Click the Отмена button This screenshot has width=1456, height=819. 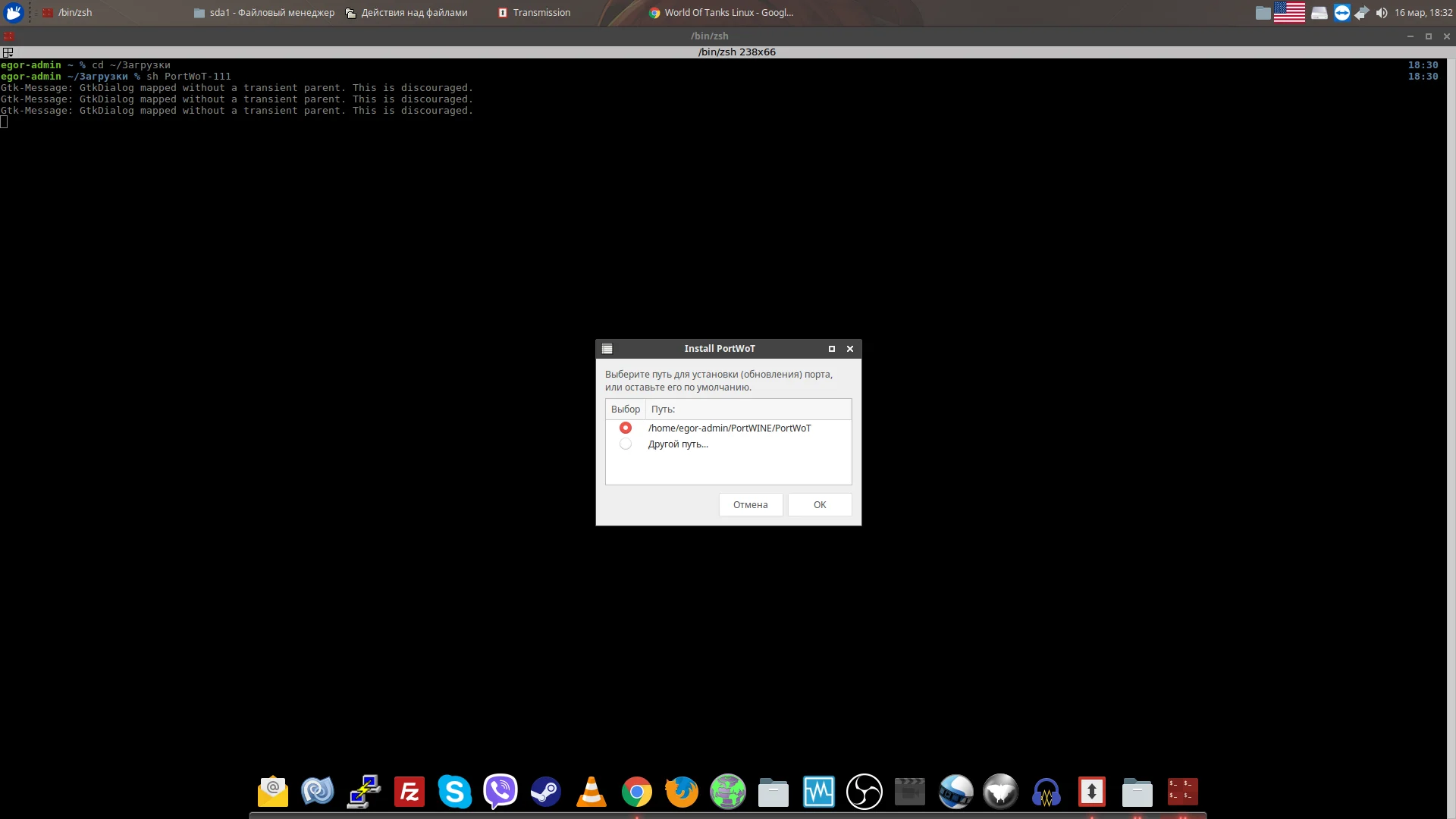point(750,505)
